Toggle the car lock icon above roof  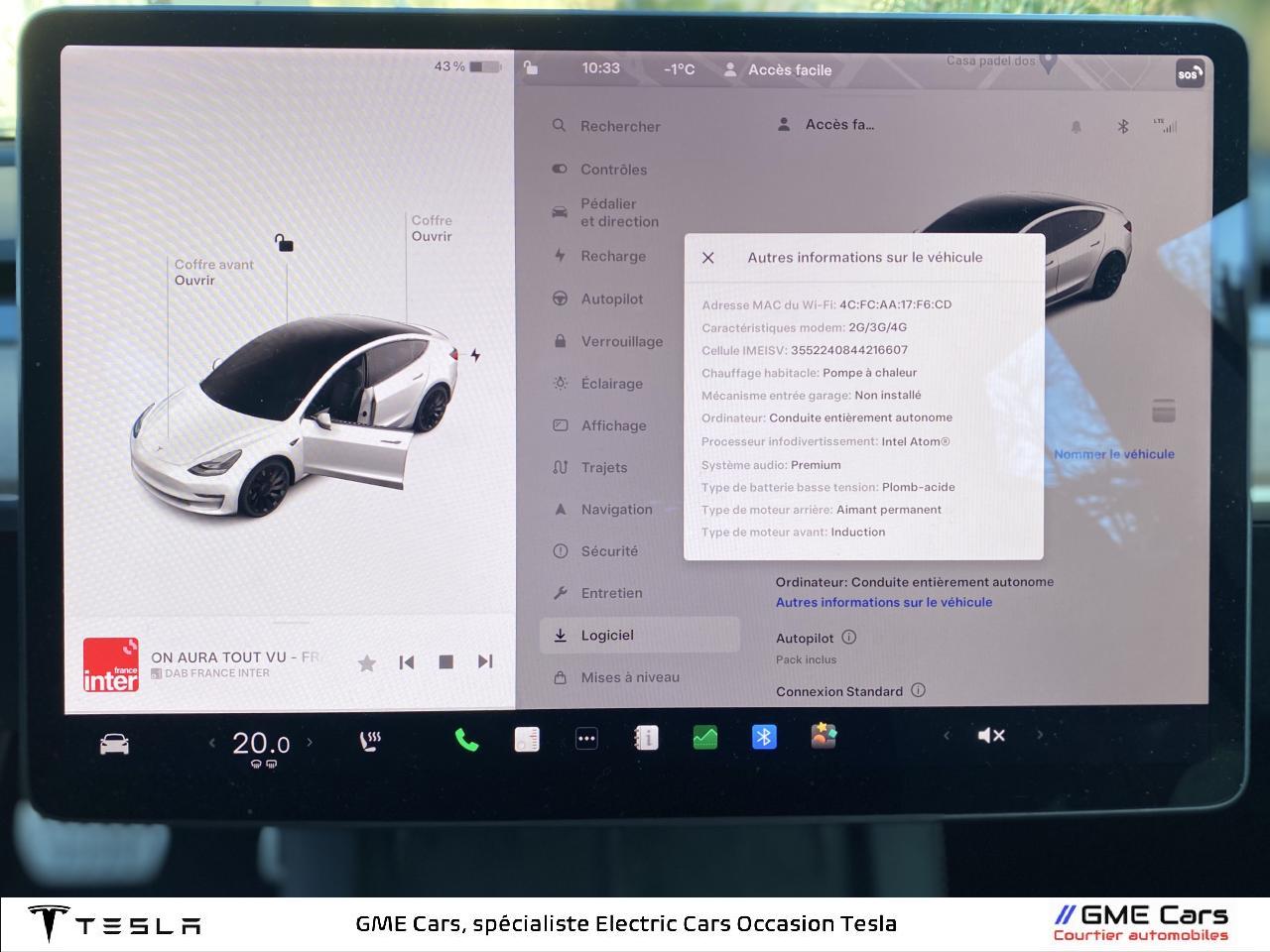284,242
